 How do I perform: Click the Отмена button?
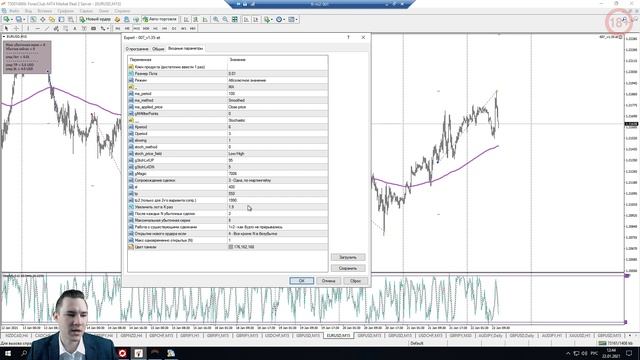(328, 281)
